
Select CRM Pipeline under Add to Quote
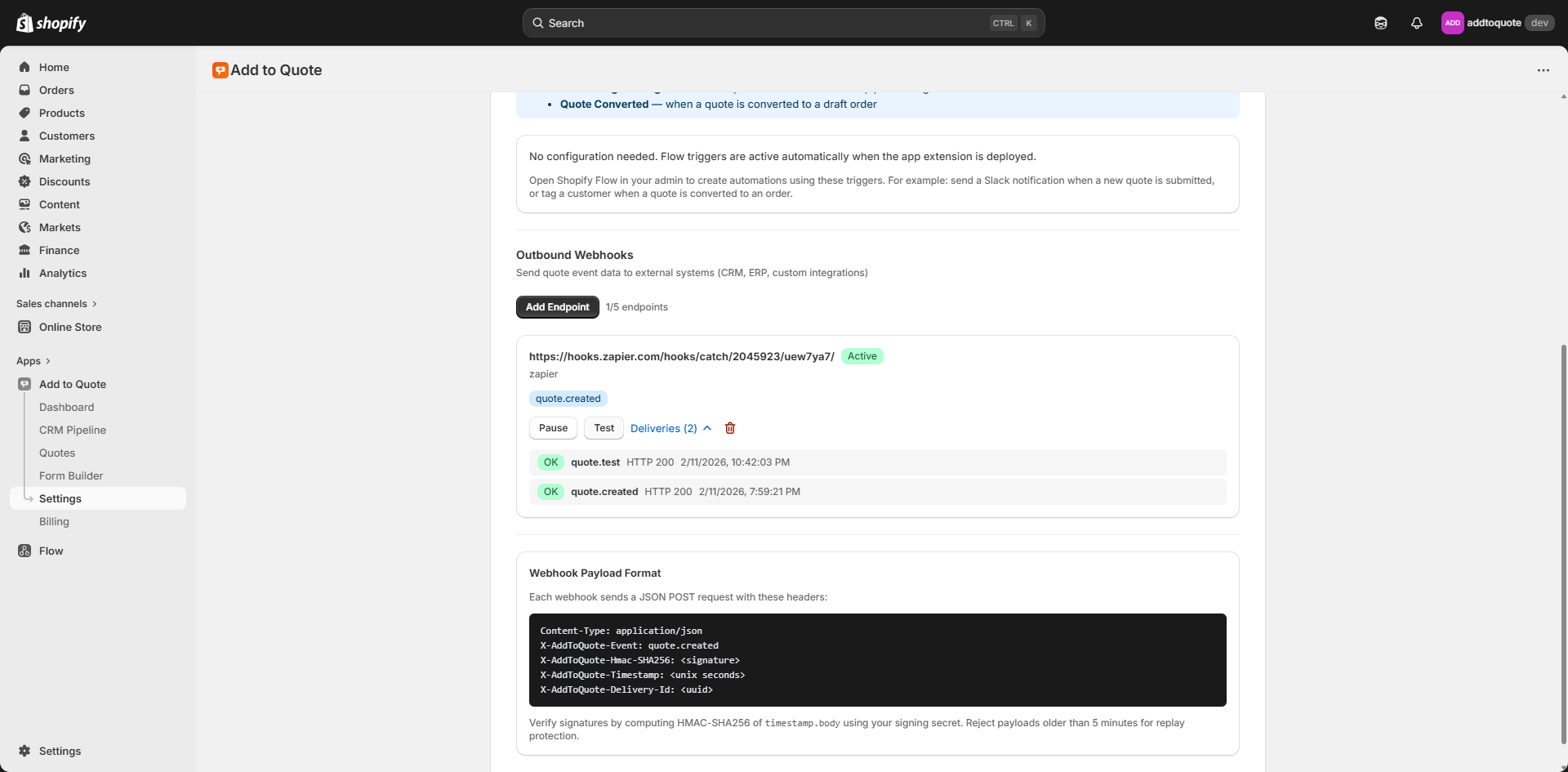(73, 430)
